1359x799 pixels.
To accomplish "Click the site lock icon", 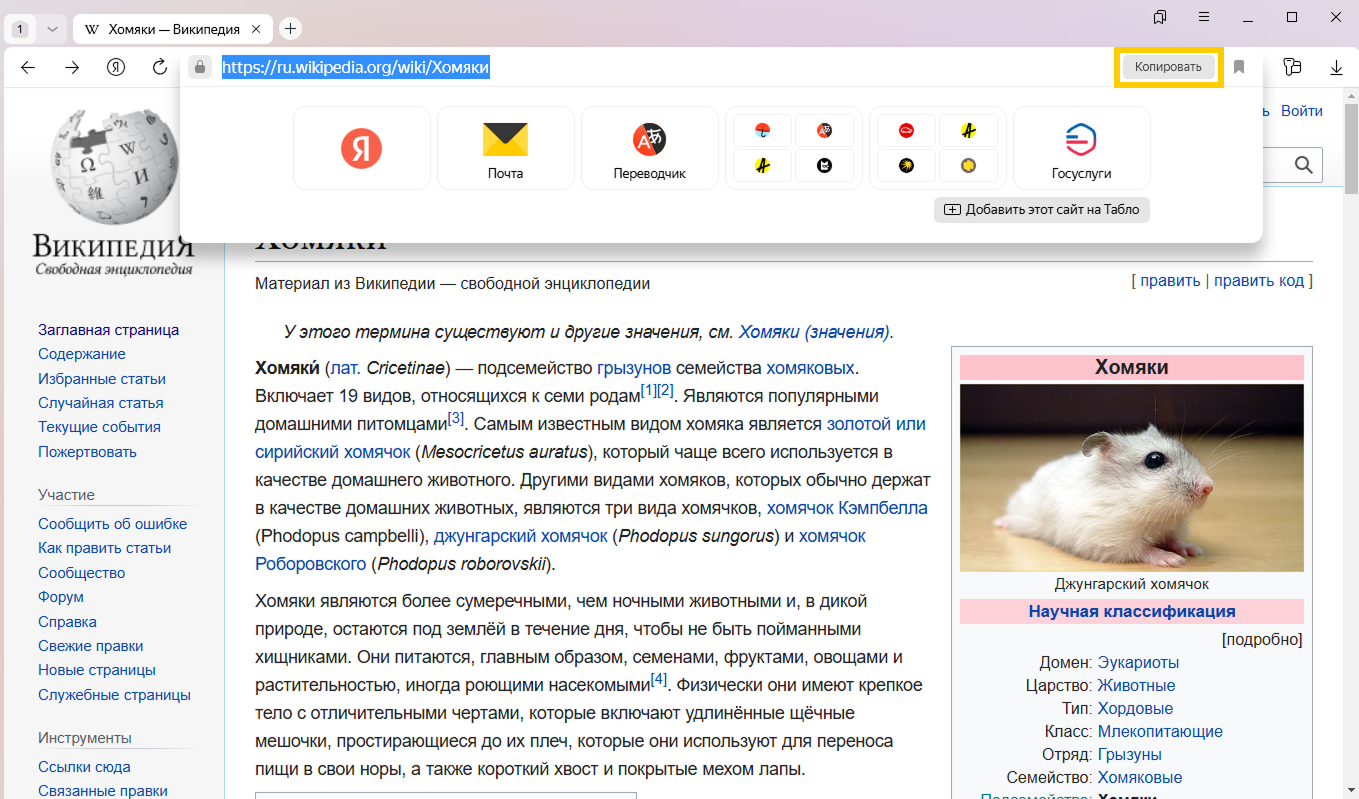I will tap(200, 67).
